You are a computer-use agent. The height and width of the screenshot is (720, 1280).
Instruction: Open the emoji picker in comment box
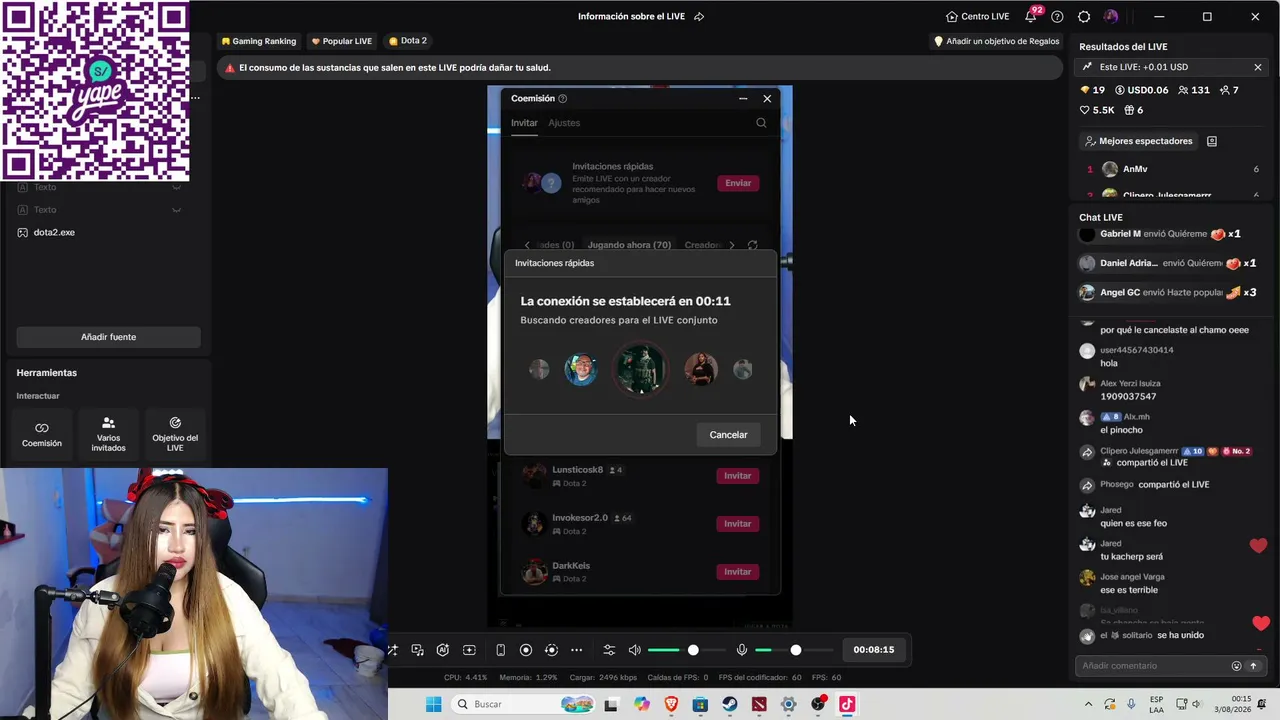tap(1236, 666)
